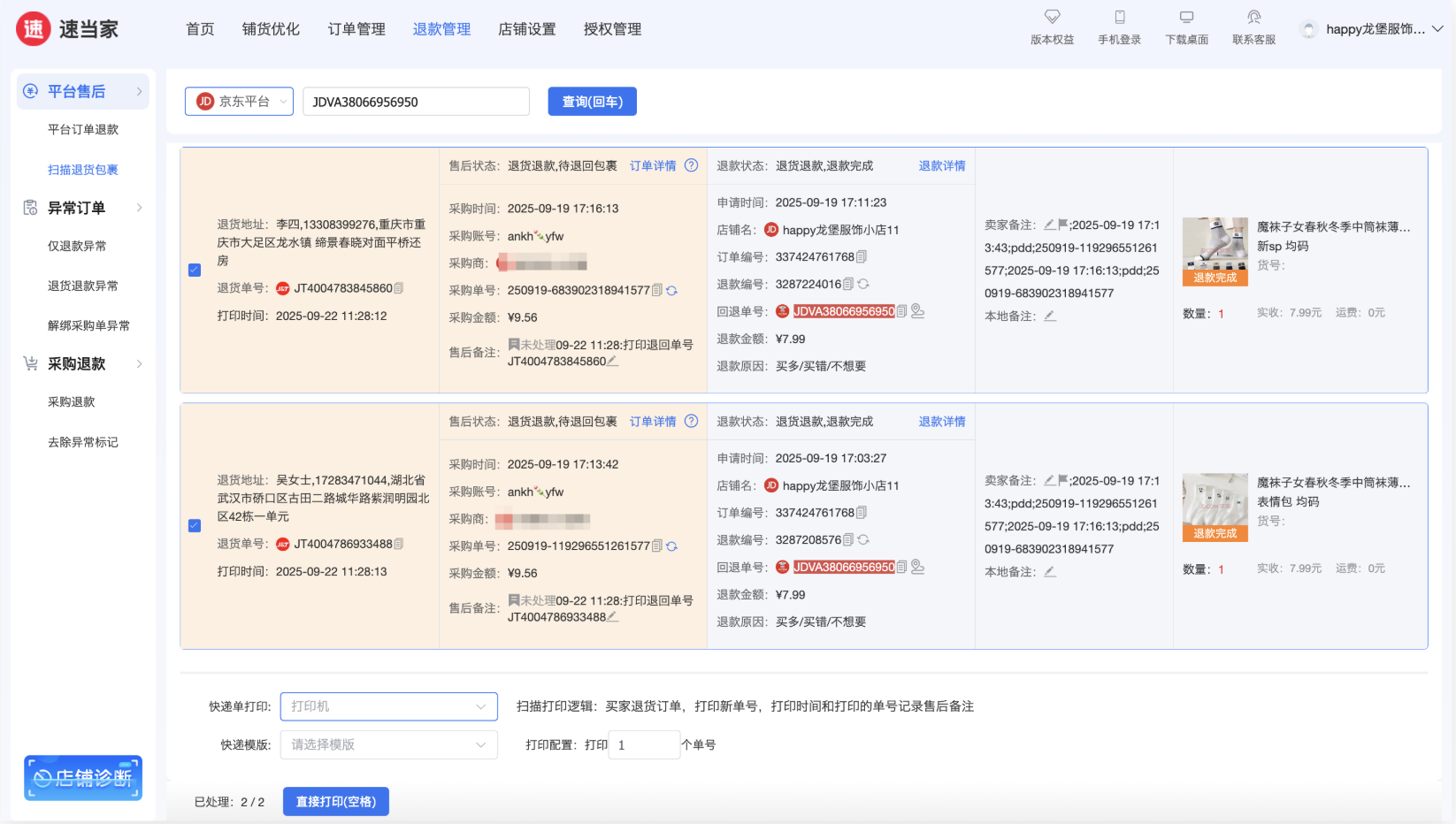
Task: Switch to the 订单管理 menu
Action: pos(356,29)
